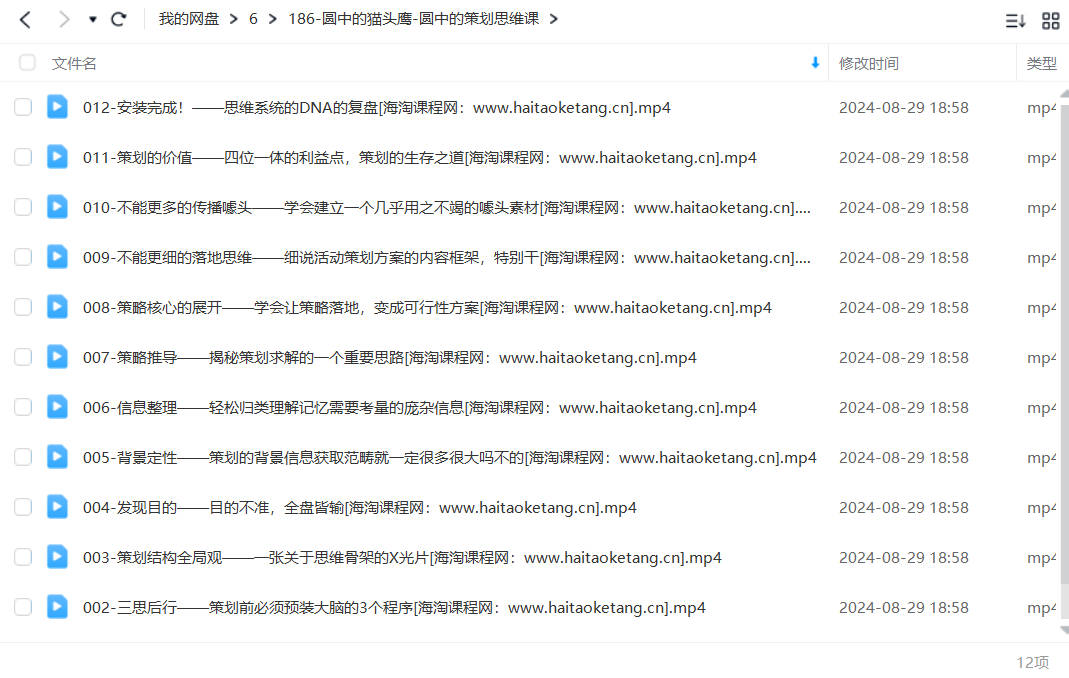Select file name 010-不能更多的传播噱头

coord(447,207)
